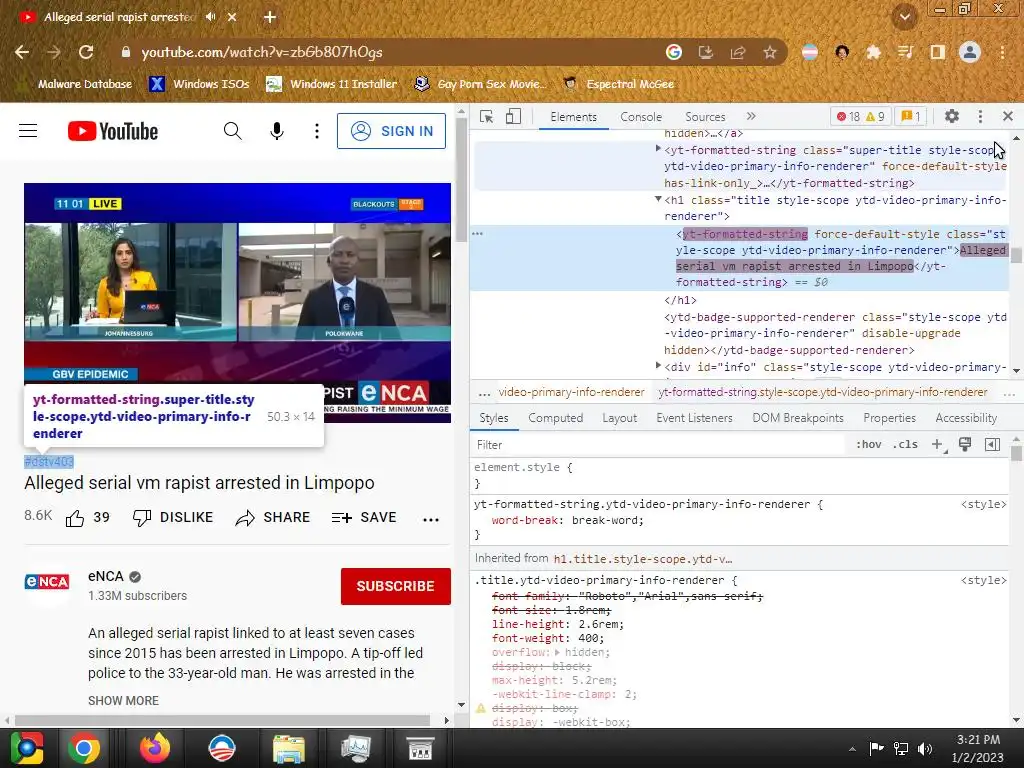Subscribe to the eNCA channel

[396, 586]
